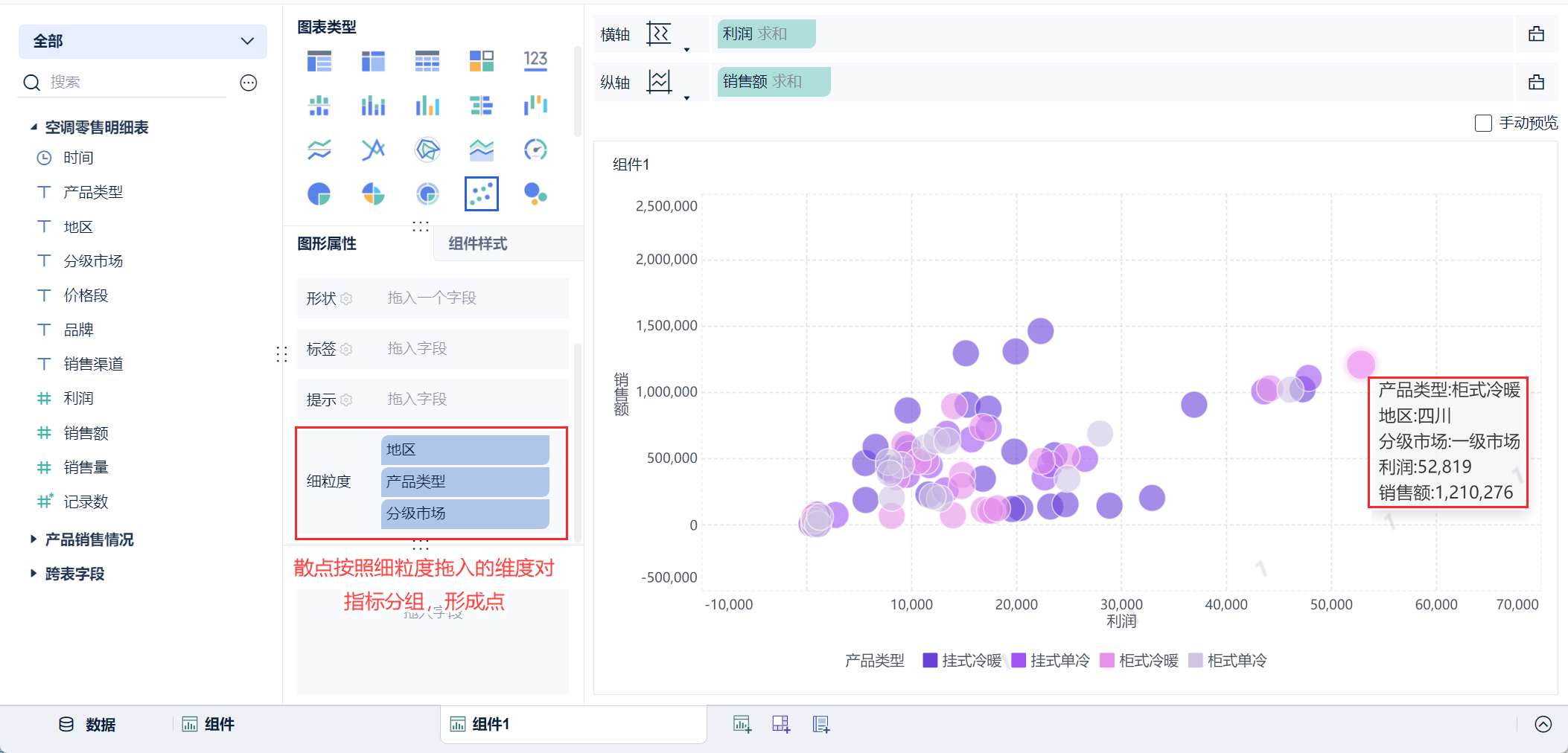Click the add-dashboard icon in bottom bar
The image size is (1568, 753).
click(781, 724)
